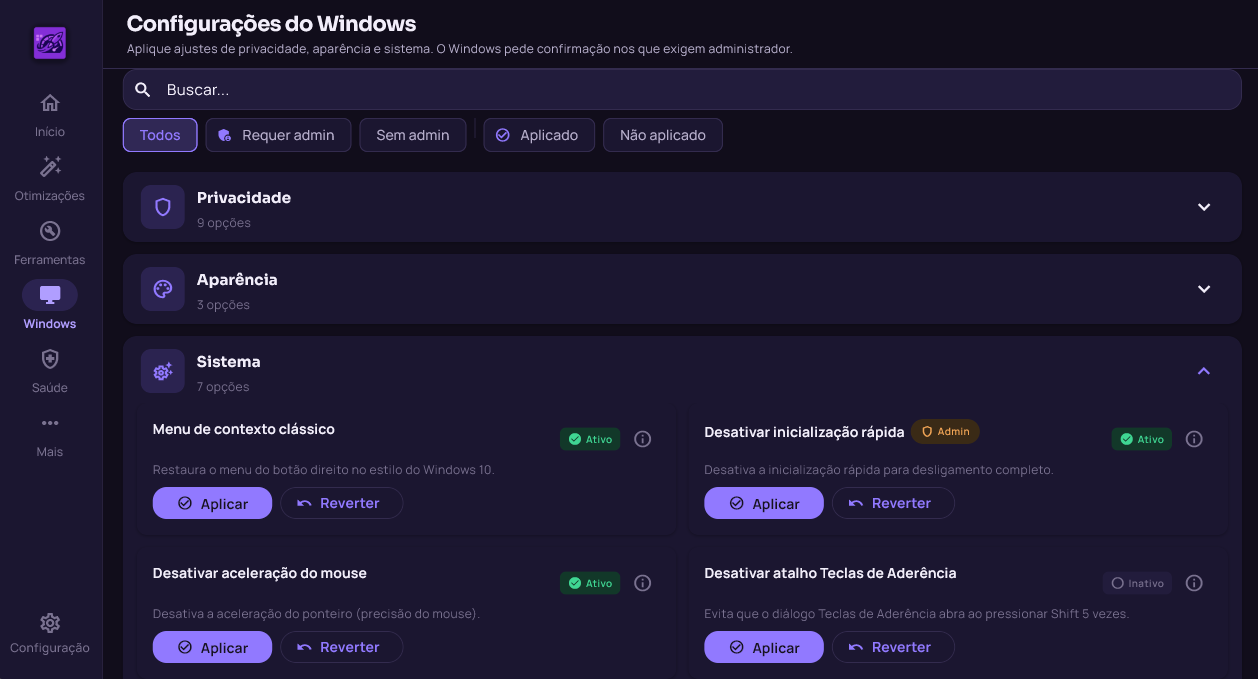The width and height of the screenshot is (1258, 679).
Task: Click the Sistema section title
Action: point(228,362)
